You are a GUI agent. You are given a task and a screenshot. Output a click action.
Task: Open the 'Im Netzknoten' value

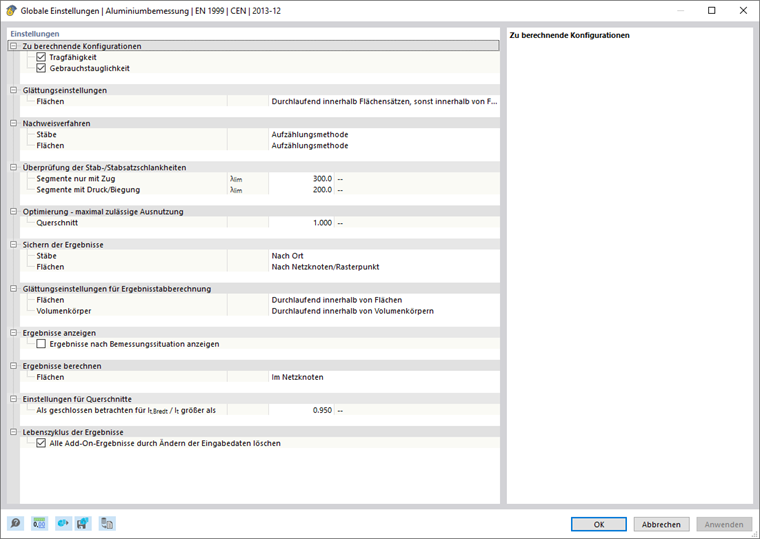[x=384, y=377]
